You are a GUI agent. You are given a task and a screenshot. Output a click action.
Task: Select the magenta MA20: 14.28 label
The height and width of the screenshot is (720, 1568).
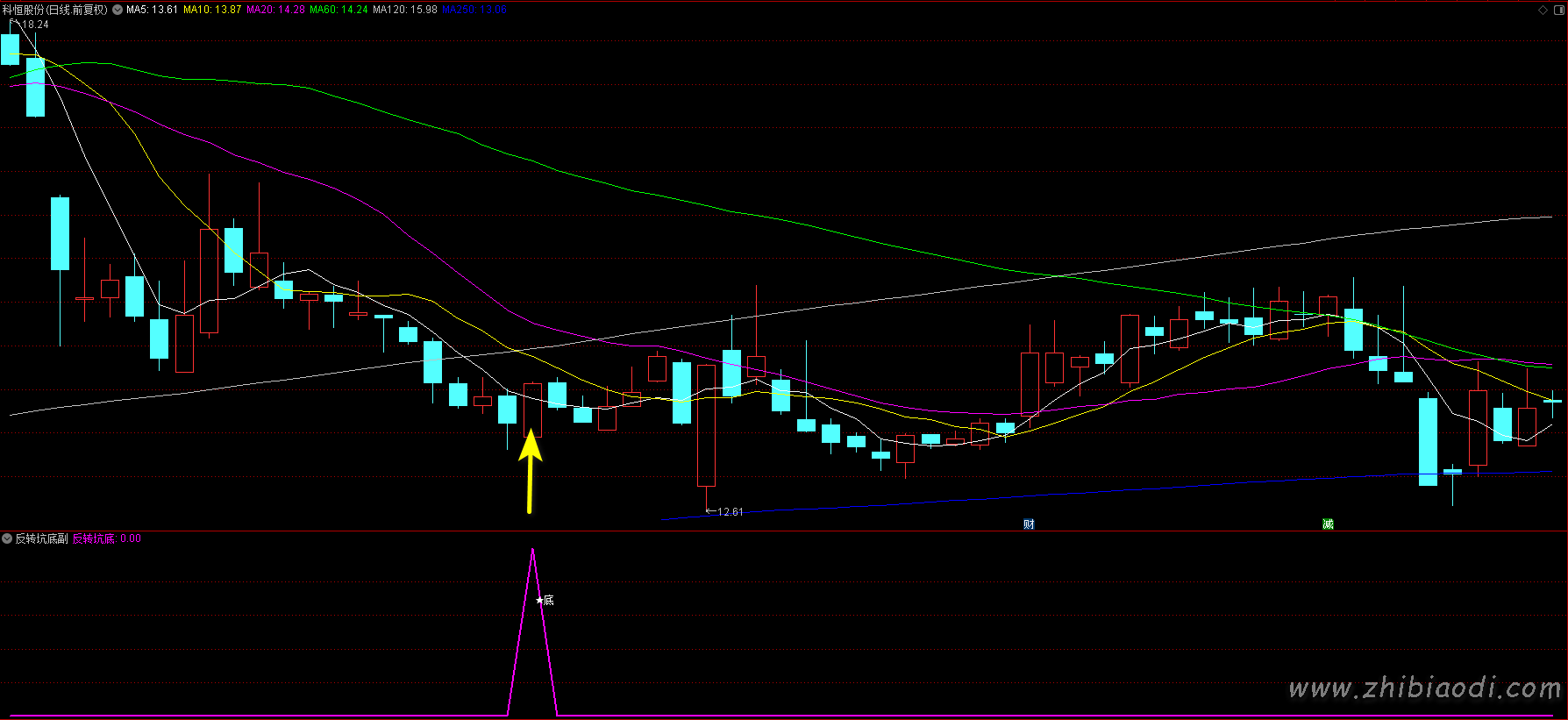(275, 10)
